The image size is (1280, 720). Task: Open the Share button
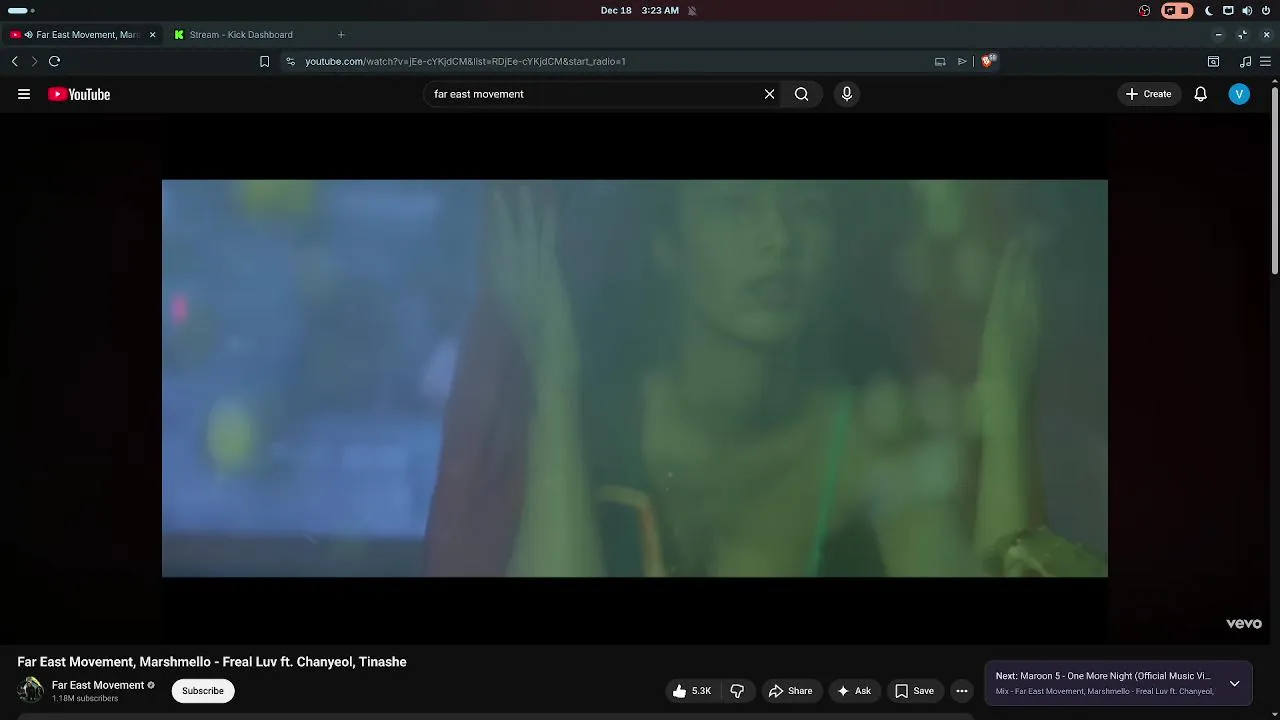pyautogui.click(x=790, y=691)
